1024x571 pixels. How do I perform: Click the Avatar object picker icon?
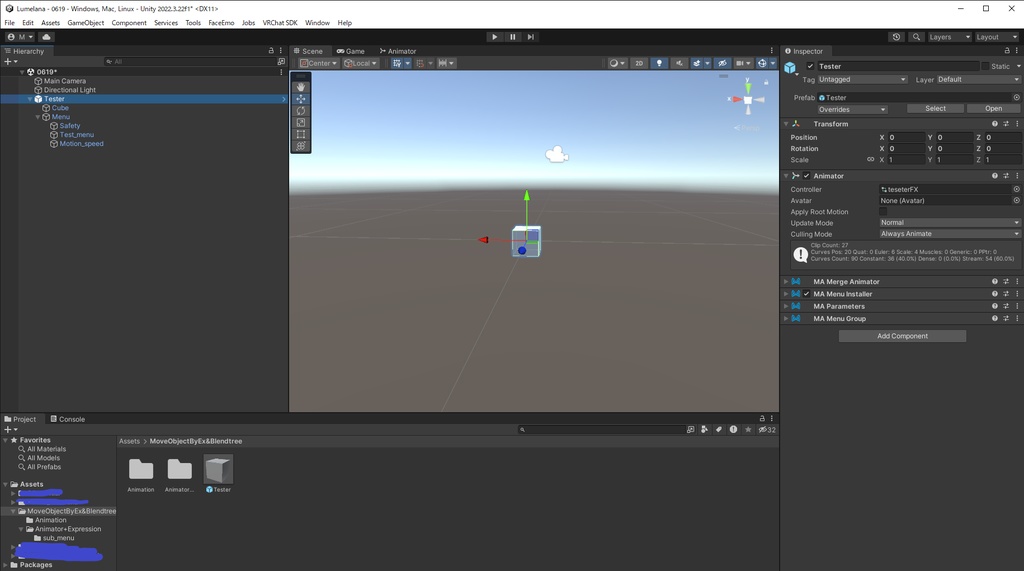pyautogui.click(x=1016, y=201)
